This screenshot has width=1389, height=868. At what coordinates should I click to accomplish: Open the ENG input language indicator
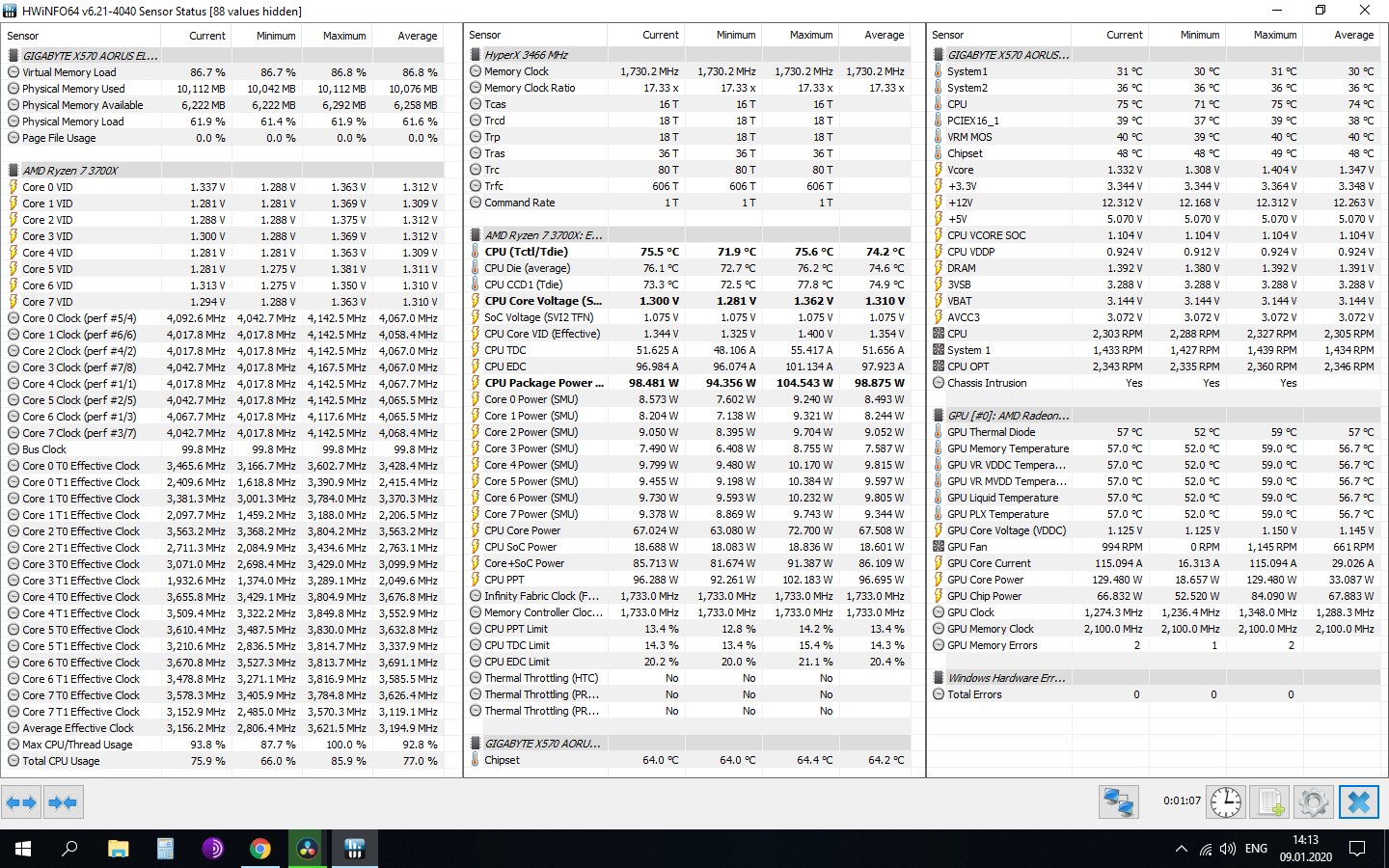click(x=1256, y=849)
